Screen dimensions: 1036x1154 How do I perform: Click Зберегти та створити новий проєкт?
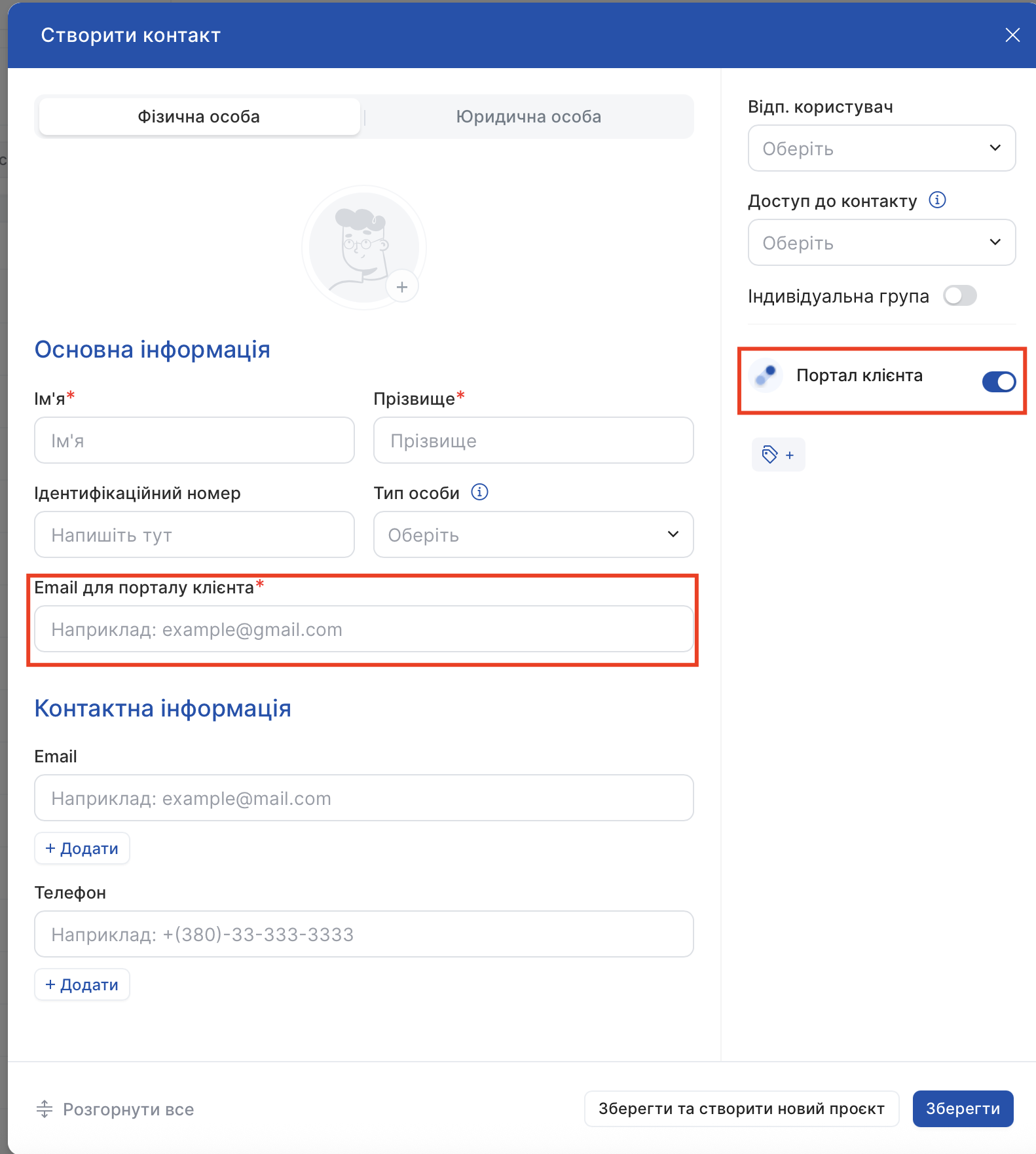click(741, 1109)
